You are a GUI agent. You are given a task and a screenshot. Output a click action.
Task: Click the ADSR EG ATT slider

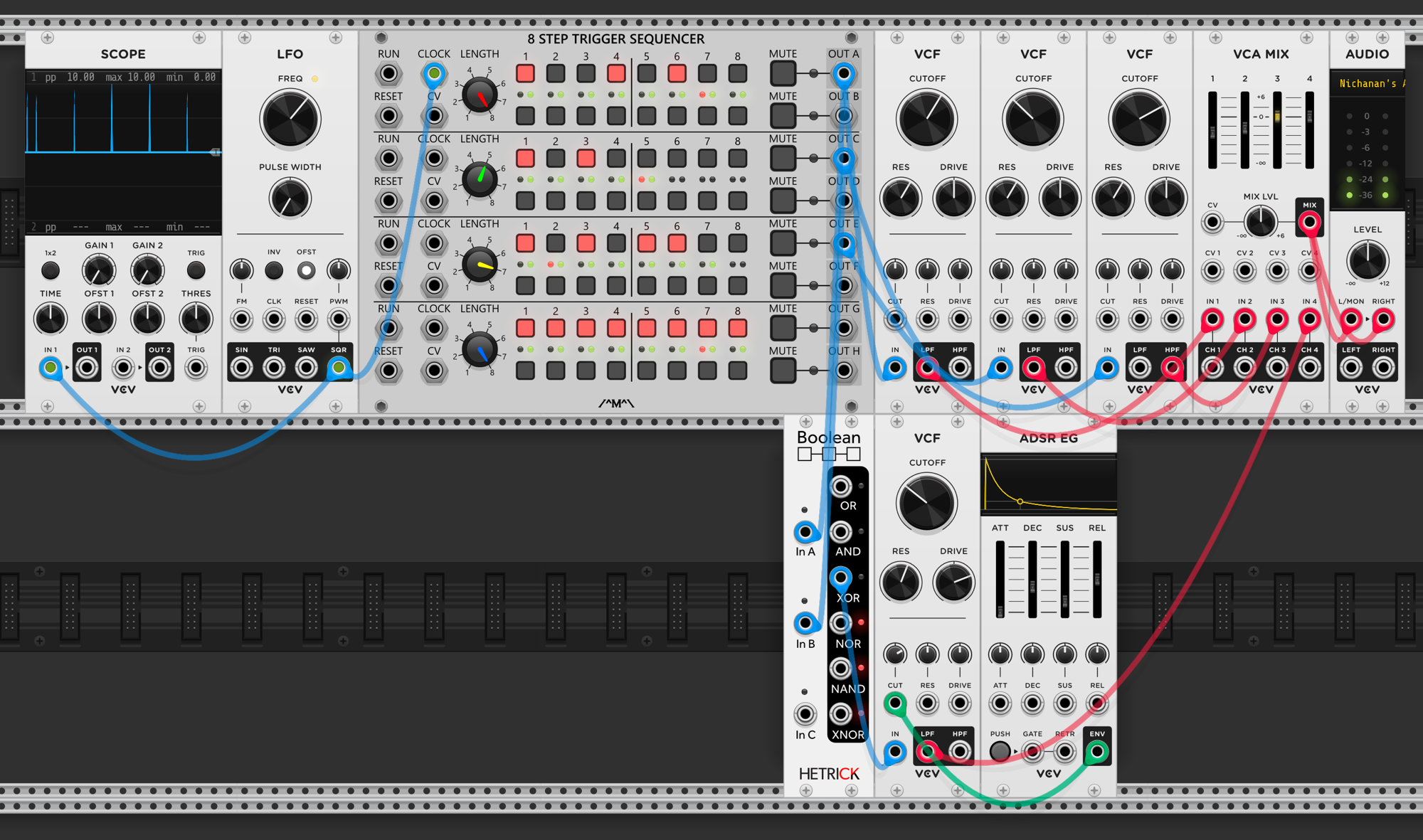click(x=1000, y=580)
